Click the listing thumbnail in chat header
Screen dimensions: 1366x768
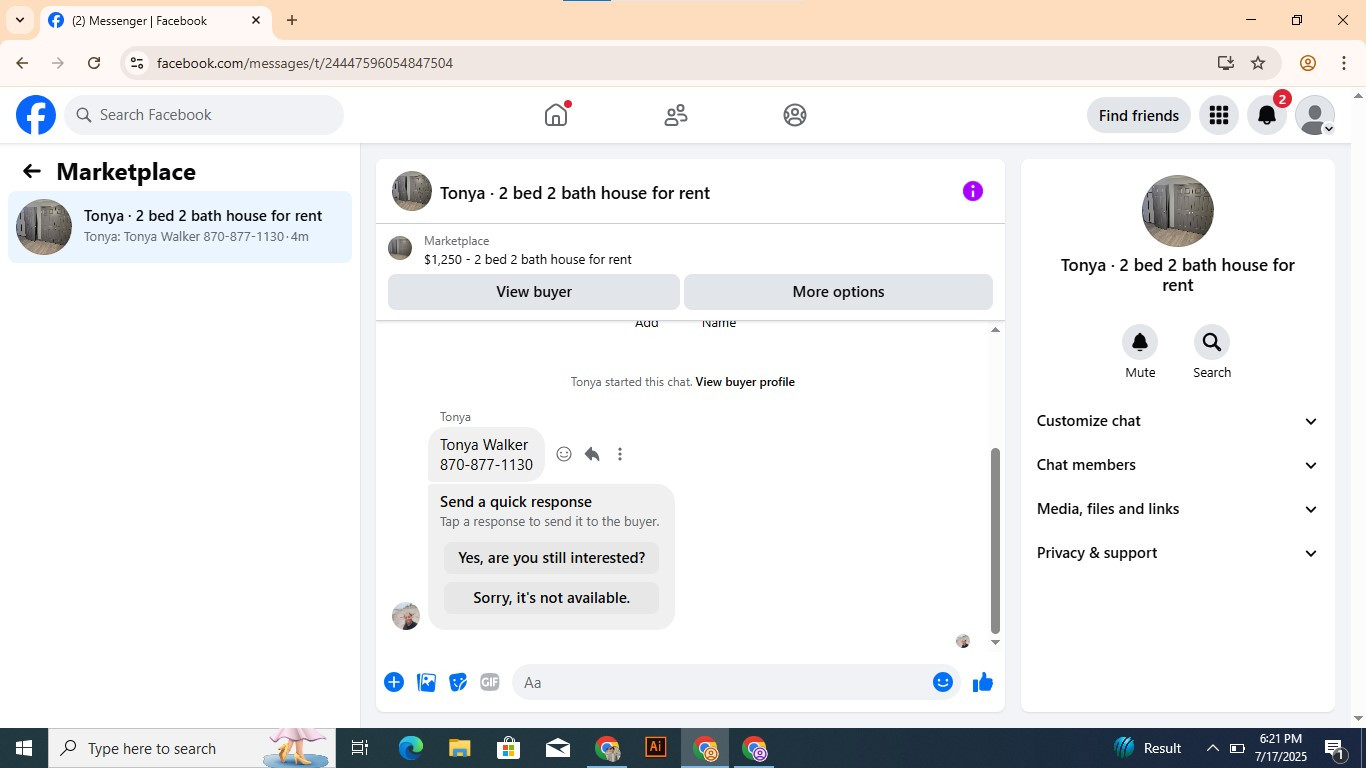point(412,191)
